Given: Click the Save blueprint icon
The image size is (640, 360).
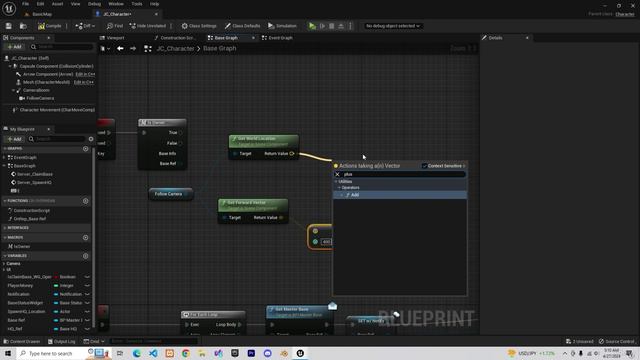Looking at the screenshot, I should click(x=9, y=26).
